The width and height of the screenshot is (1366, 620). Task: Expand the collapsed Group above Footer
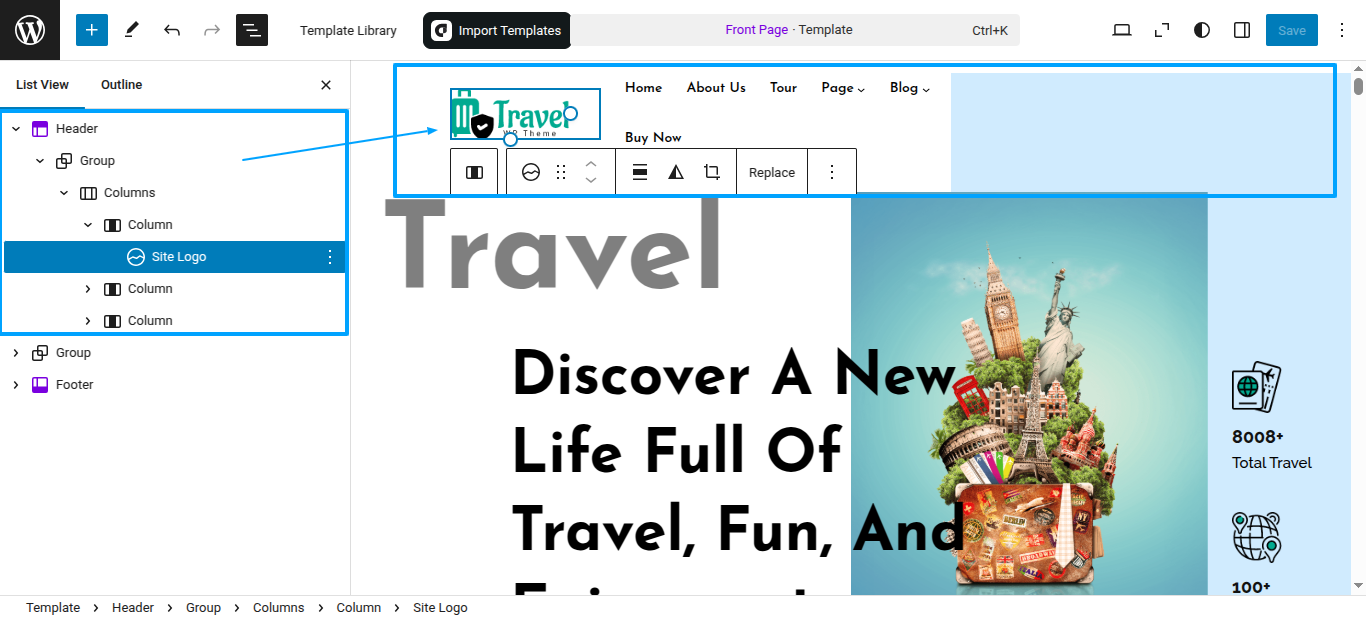16,353
